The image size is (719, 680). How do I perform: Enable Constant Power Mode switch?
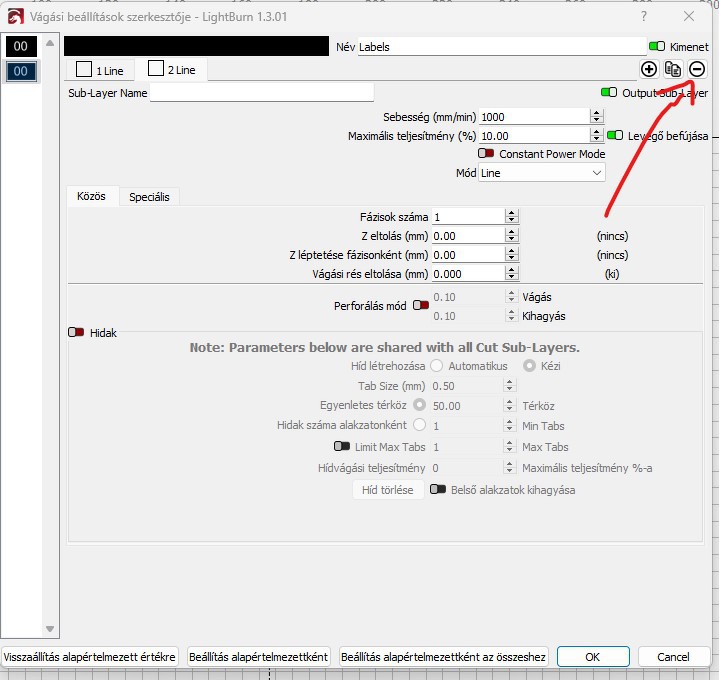pyautogui.click(x=486, y=154)
